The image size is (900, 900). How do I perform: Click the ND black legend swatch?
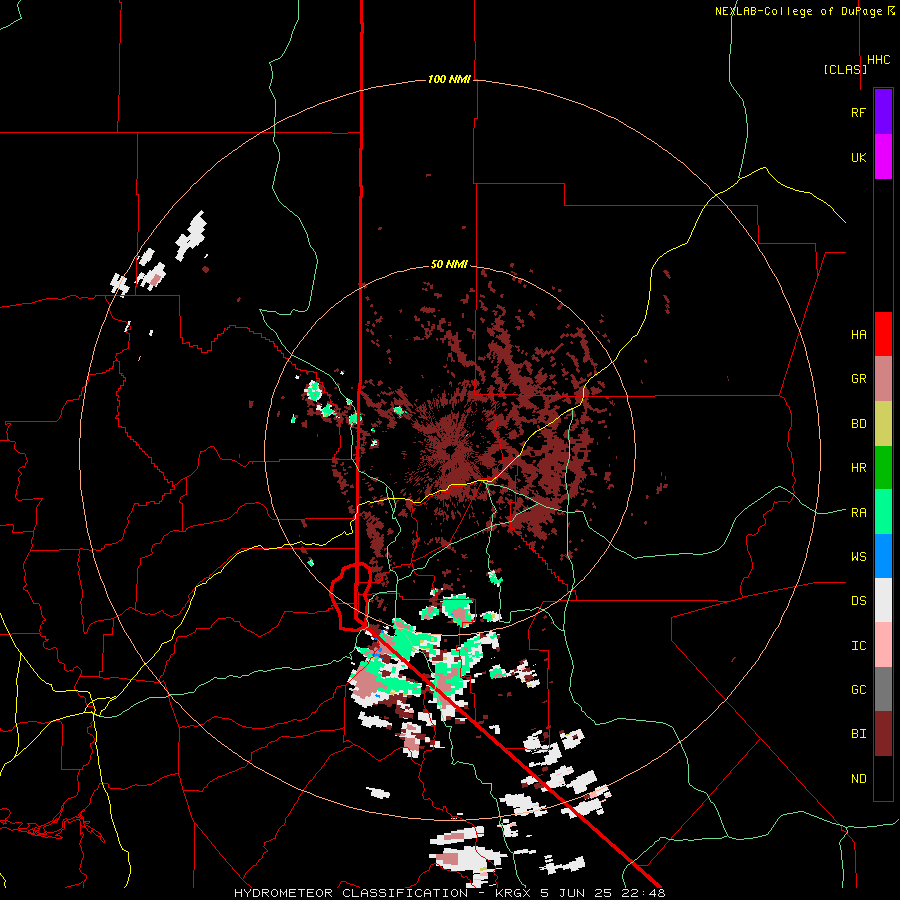click(883, 778)
